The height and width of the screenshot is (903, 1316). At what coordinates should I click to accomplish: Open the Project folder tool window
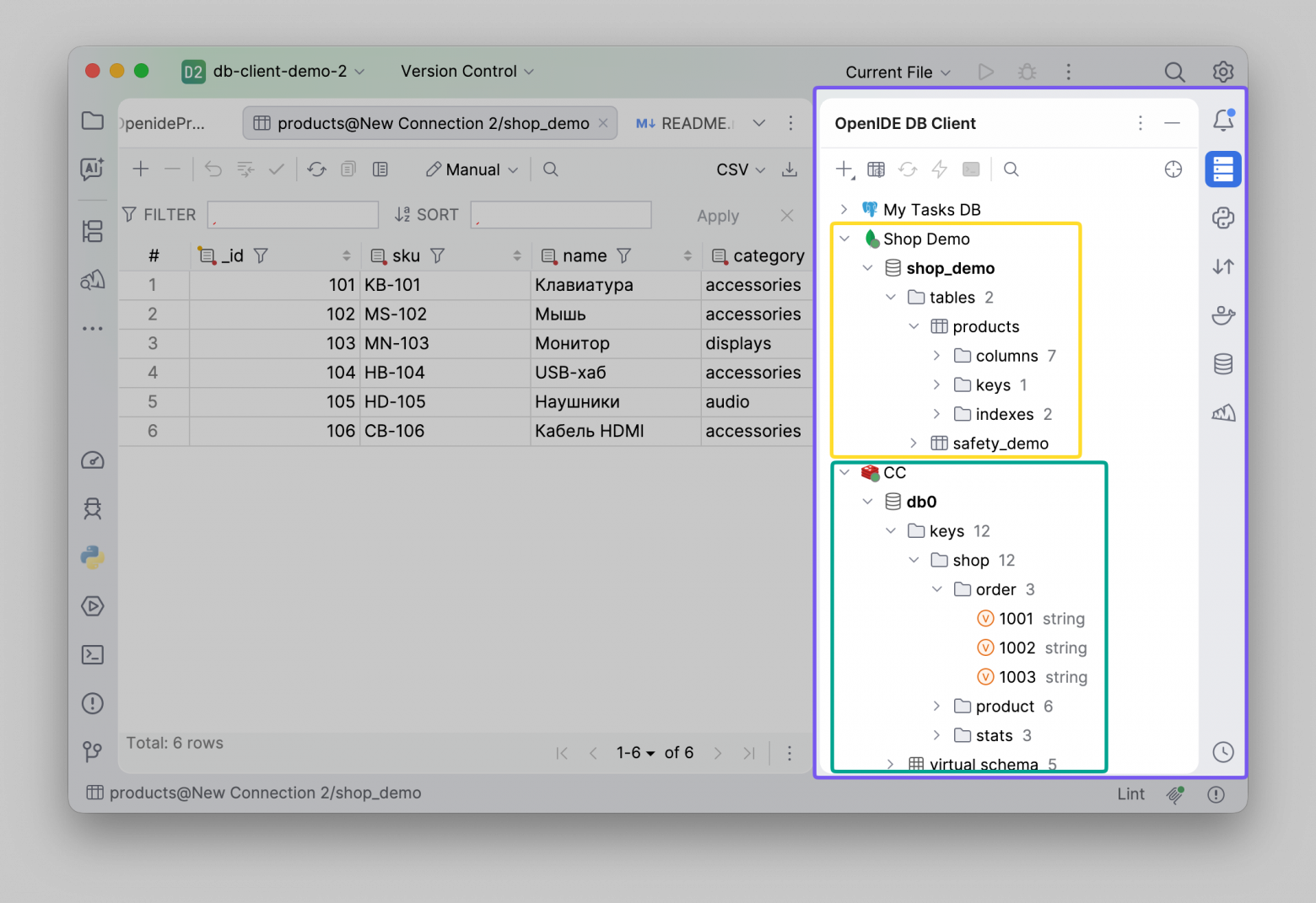[x=93, y=121]
